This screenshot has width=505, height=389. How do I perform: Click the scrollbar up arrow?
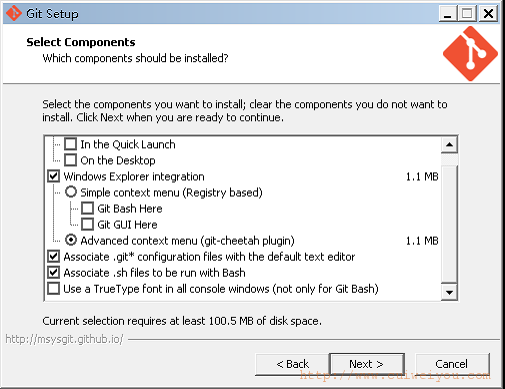(x=449, y=145)
